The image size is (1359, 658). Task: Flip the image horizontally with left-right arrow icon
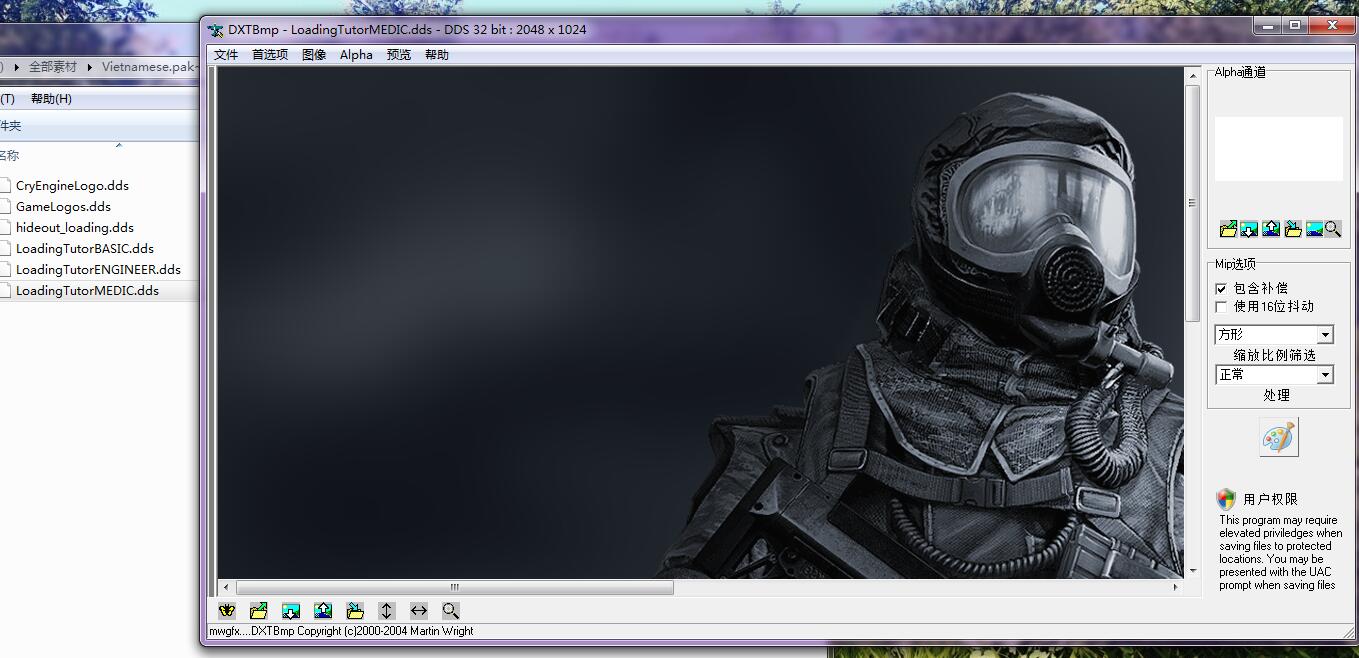tap(419, 610)
